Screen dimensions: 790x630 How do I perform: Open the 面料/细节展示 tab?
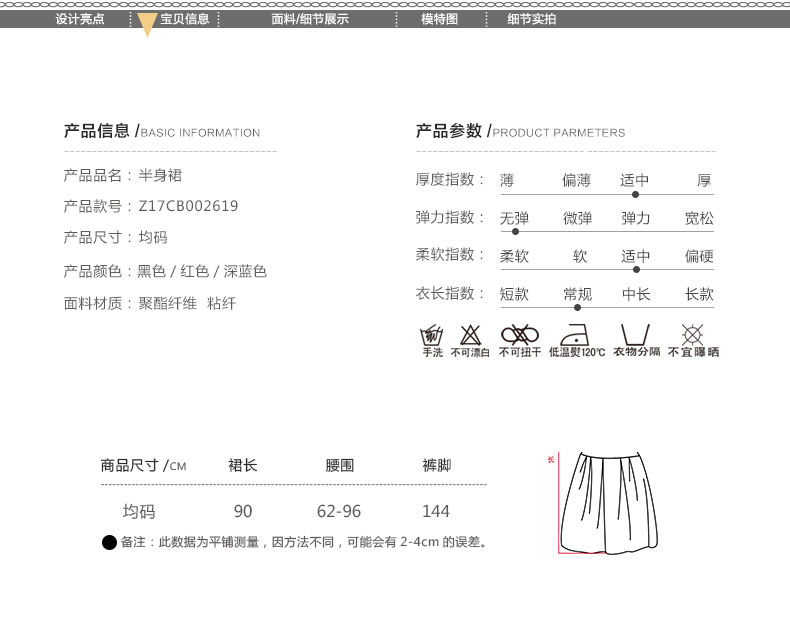pos(310,19)
